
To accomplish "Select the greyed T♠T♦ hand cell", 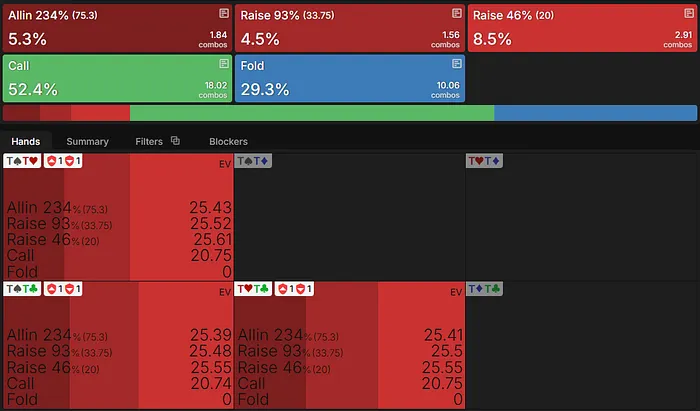I will (x=349, y=217).
